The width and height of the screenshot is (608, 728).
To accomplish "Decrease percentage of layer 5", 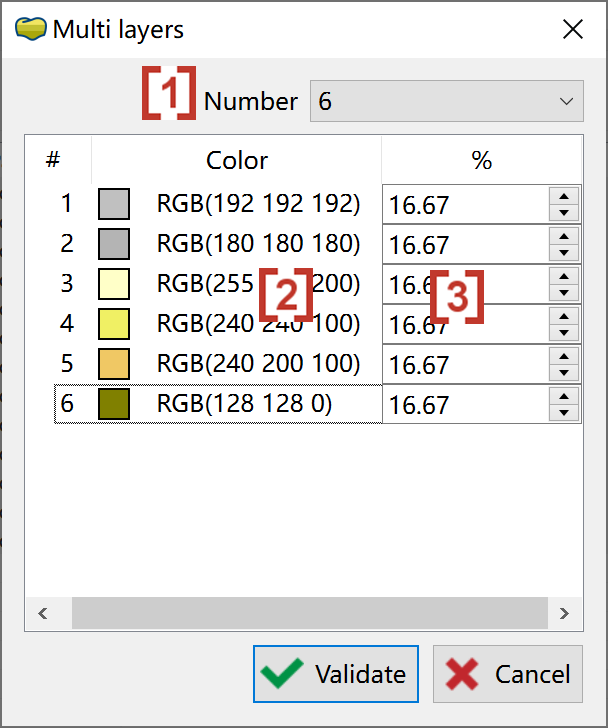I will click(x=564, y=372).
